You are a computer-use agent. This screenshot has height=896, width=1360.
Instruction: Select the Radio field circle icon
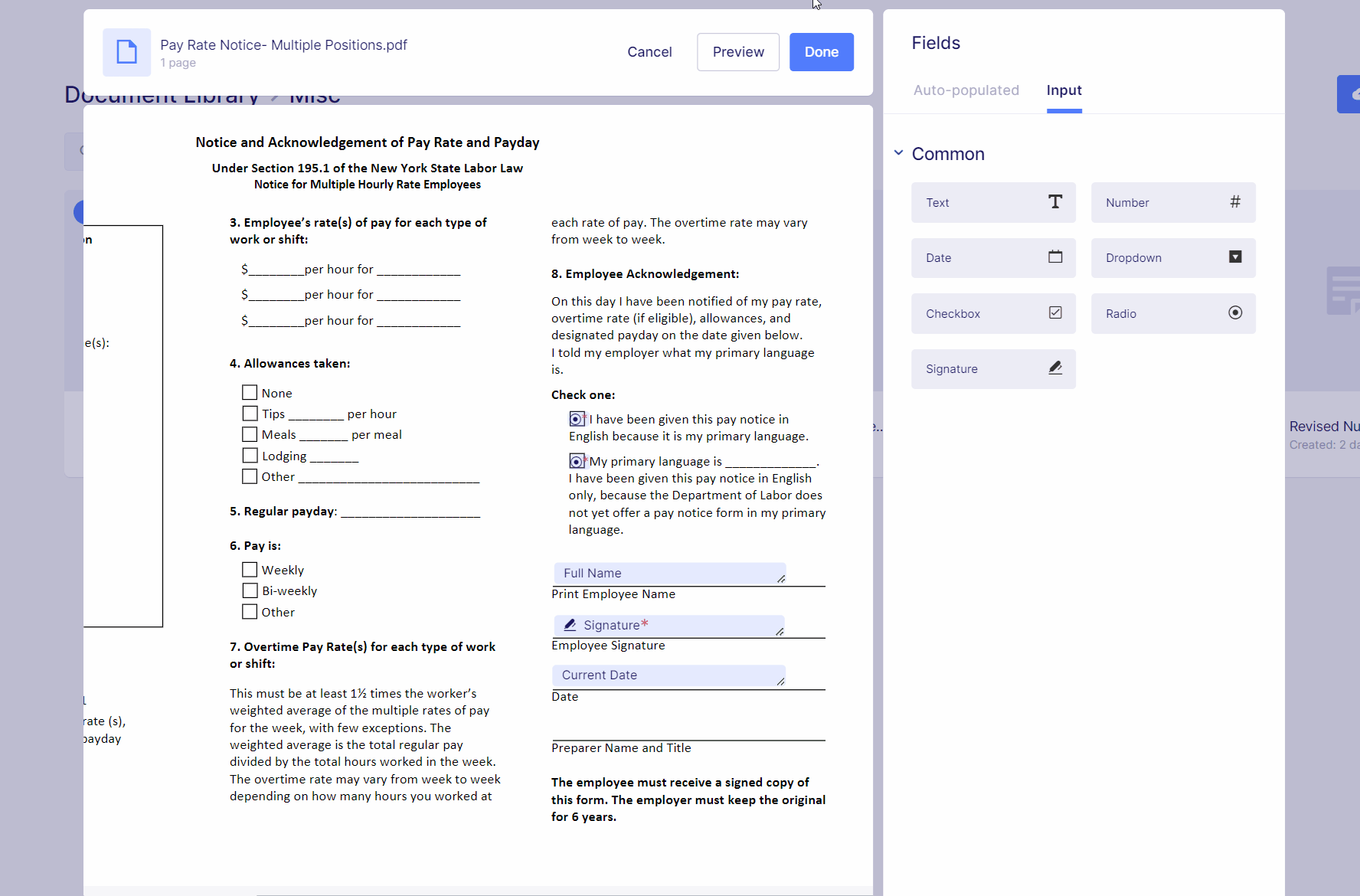click(1235, 312)
